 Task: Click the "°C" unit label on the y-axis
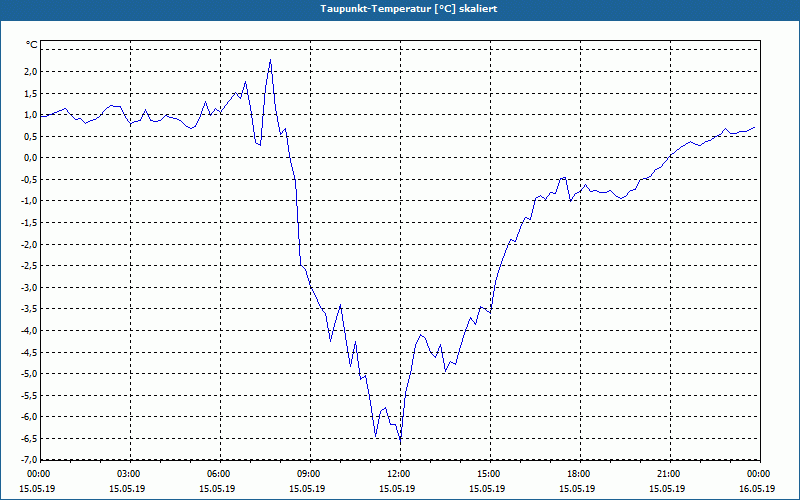[32, 45]
